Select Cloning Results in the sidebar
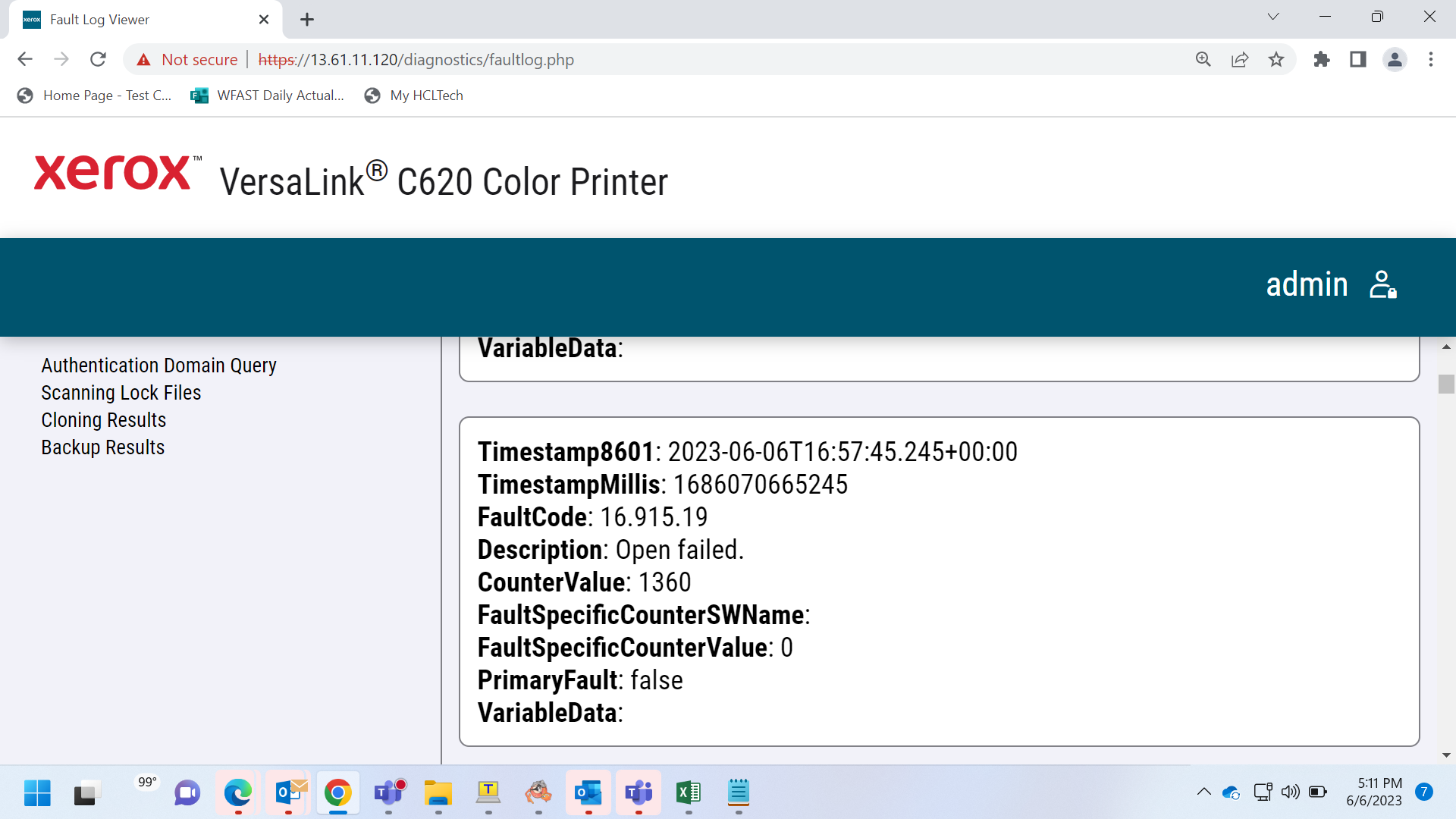Viewport: 1456px width, 819px height. pos(104,420)
